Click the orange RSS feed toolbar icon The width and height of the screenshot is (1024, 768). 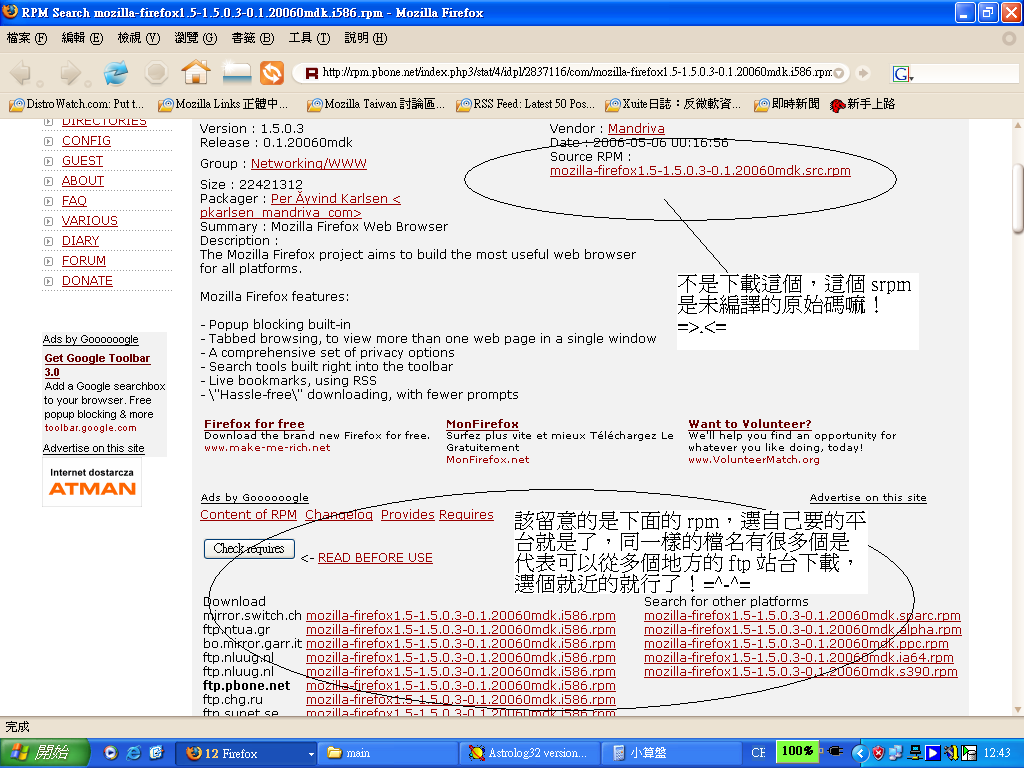272,73
